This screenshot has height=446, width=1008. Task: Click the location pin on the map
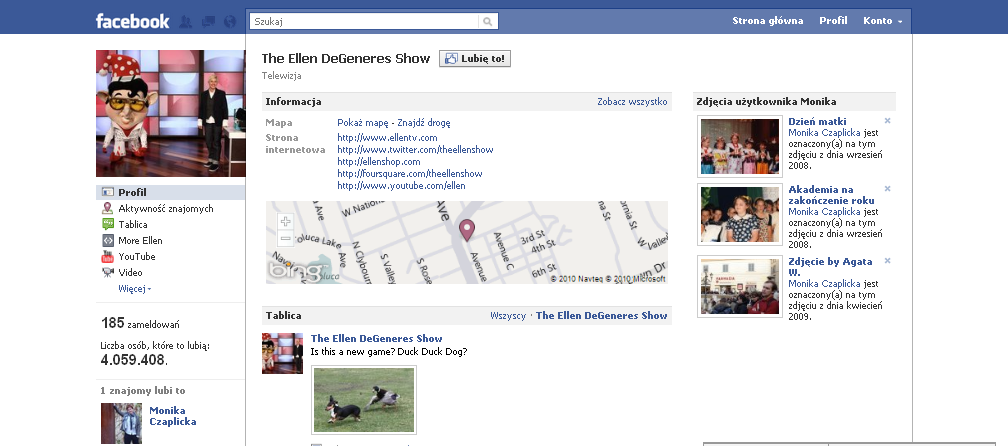466,229
